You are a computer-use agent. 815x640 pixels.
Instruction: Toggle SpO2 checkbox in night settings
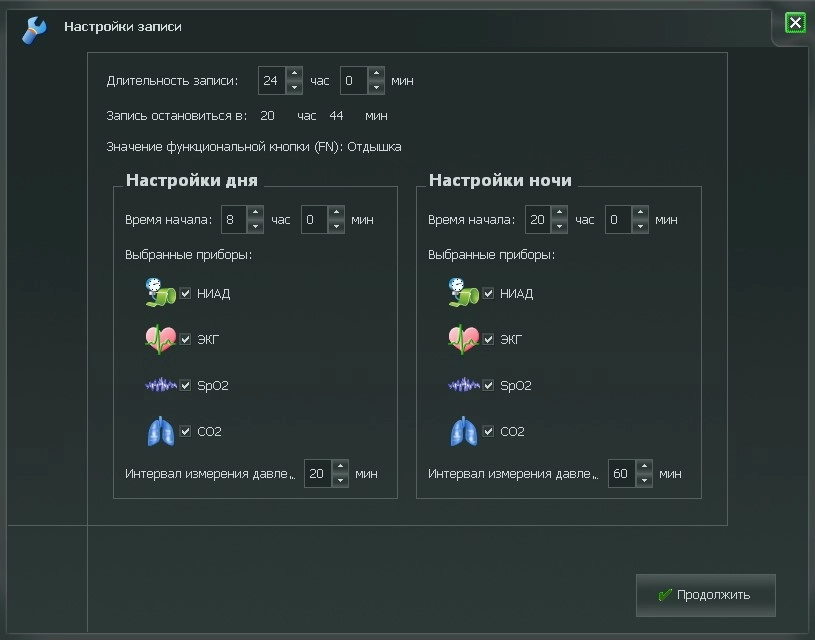tap(488, 385)
